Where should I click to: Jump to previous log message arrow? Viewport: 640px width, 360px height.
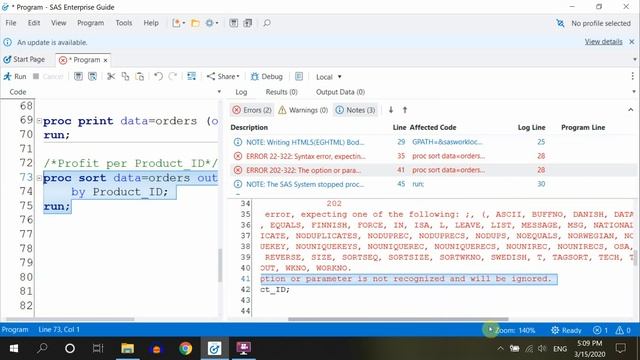[x=405, y=110]
